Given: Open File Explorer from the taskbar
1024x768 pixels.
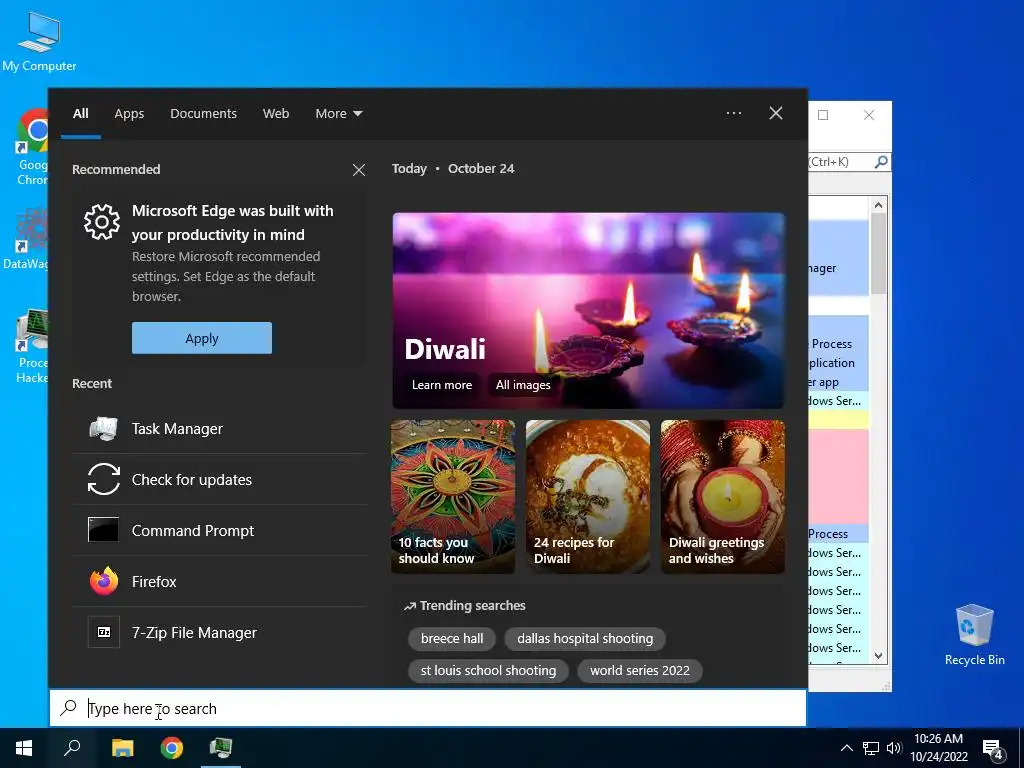Looking at the screenshot, I should 122,748.
